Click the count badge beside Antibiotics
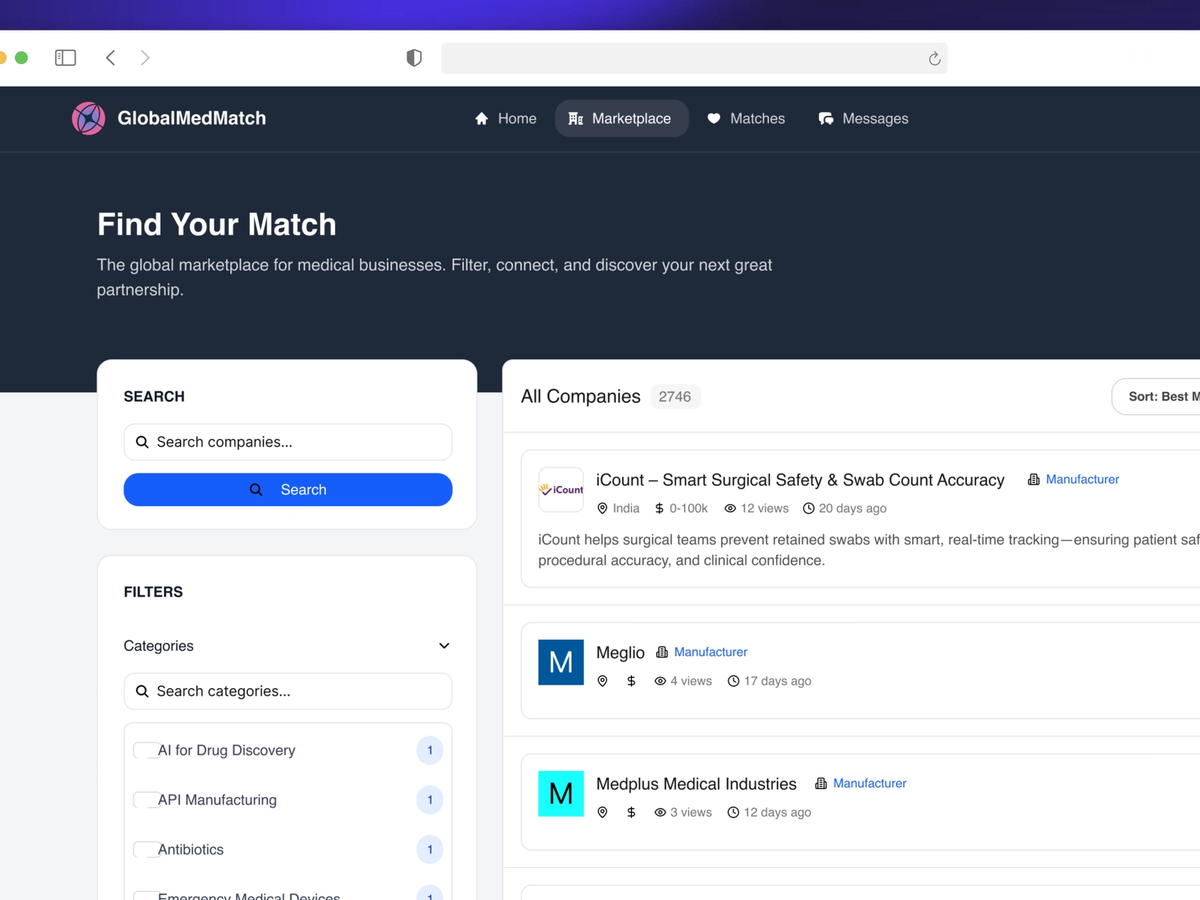Image resolution: width=1200 pixels, height=900 pixels. (430, 849)
